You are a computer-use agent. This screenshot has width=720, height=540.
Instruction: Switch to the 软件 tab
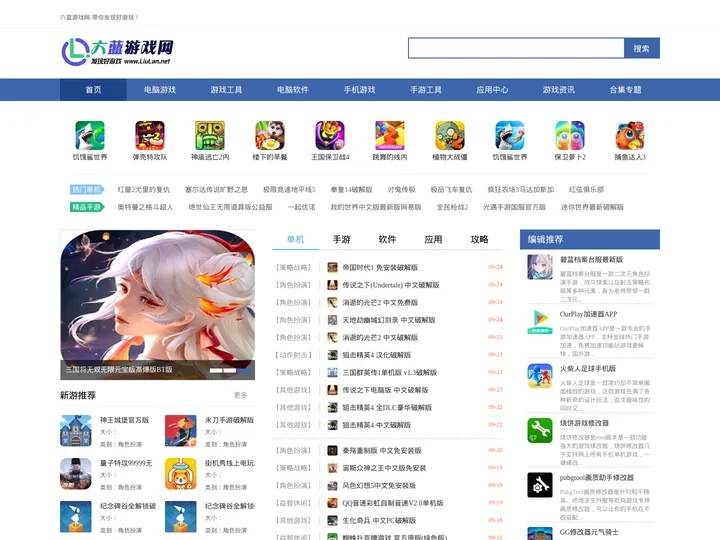(x=387, y=239)
